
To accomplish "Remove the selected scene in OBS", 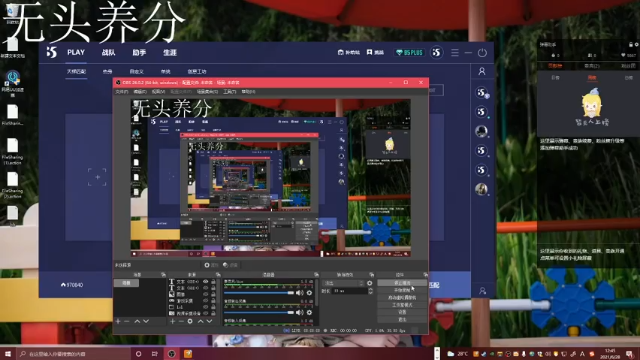I will click(x=127, y=322).
